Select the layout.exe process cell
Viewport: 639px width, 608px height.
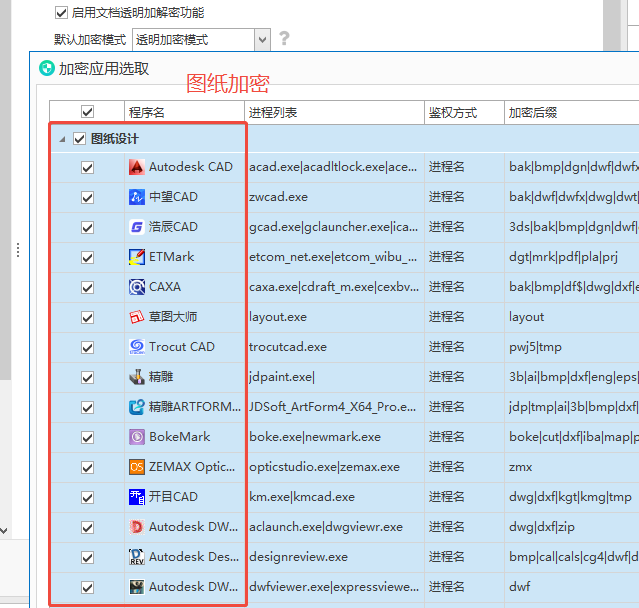point(334,317)
